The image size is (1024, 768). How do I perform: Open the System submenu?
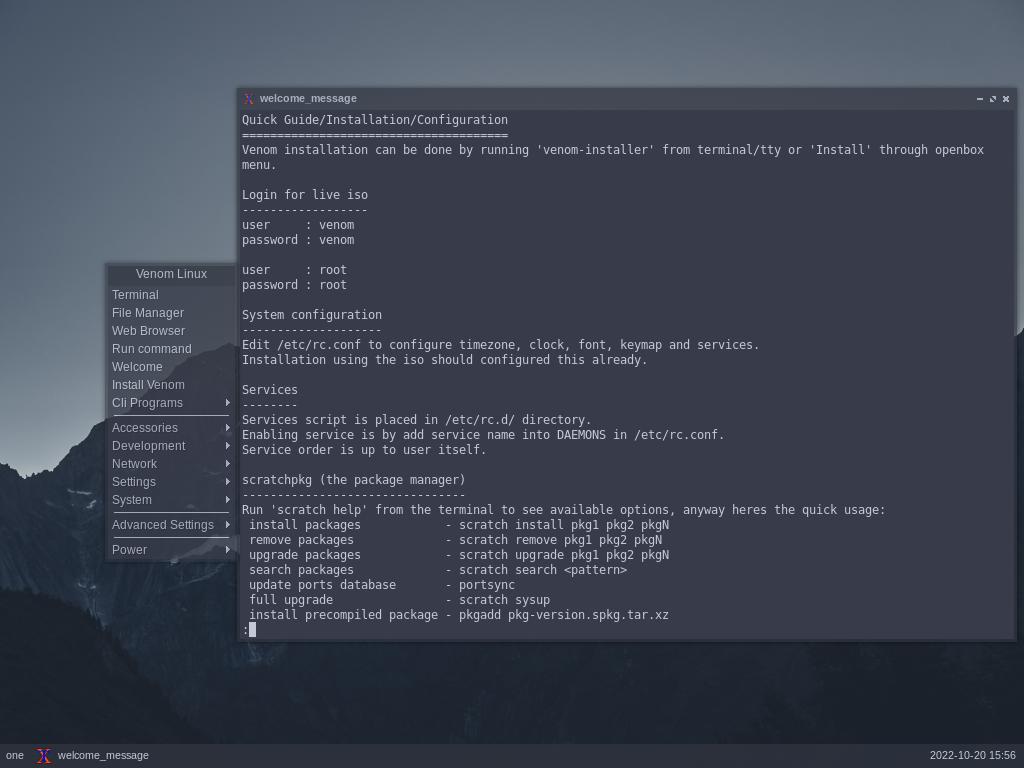pyautogui.click(x=170, y=500)
